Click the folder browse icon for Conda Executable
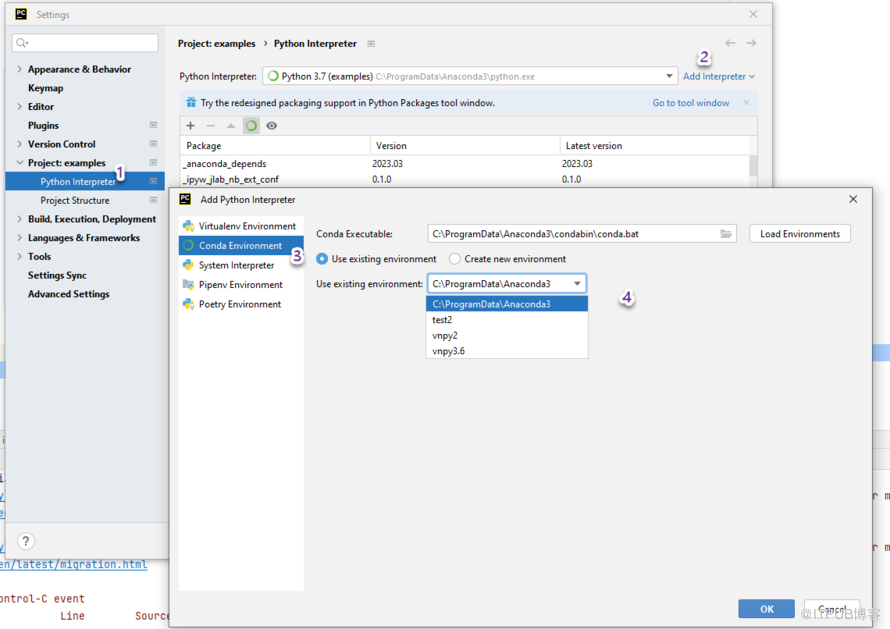Viewport: 890px width, 629px height. (726, 234)
